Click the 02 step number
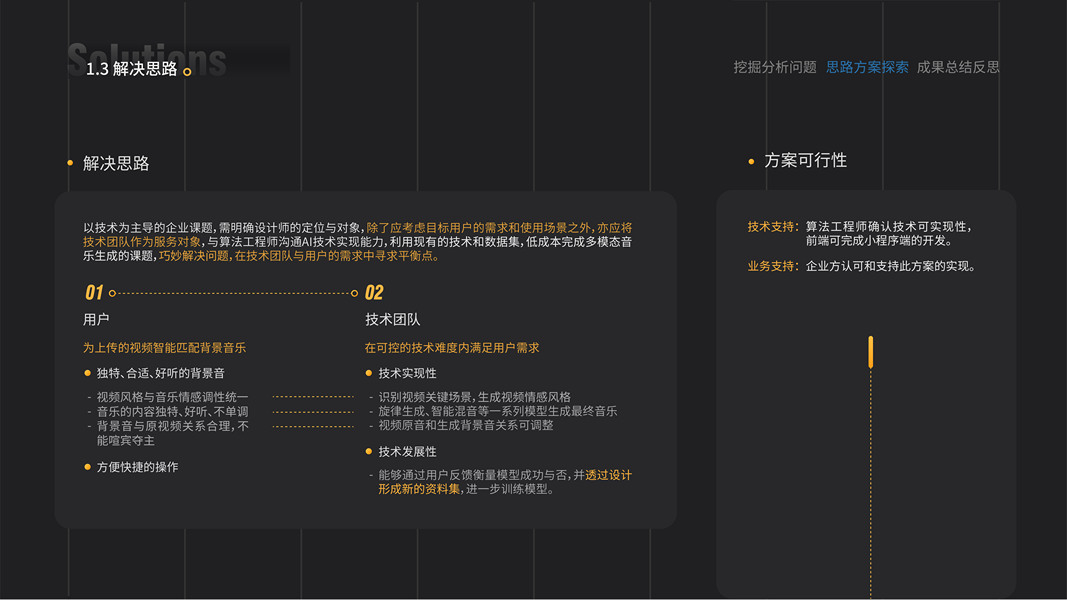This screenshot has width=1067, height=600. coord(374,293)
